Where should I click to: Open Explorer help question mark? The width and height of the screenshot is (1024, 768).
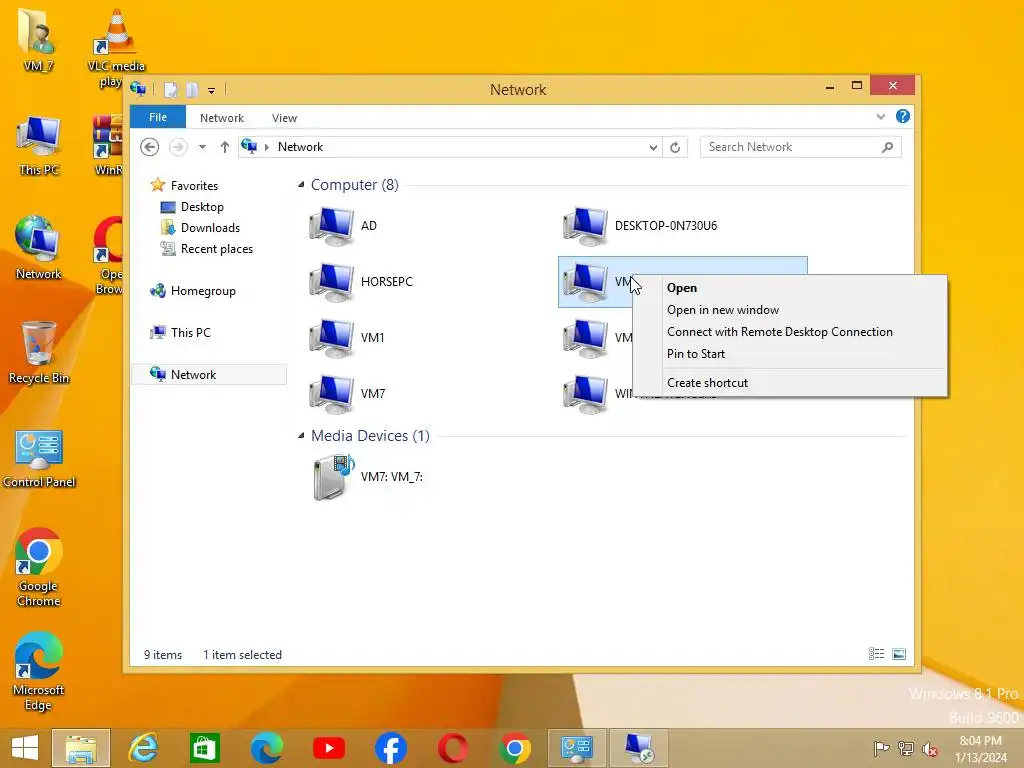pos(903,116)
